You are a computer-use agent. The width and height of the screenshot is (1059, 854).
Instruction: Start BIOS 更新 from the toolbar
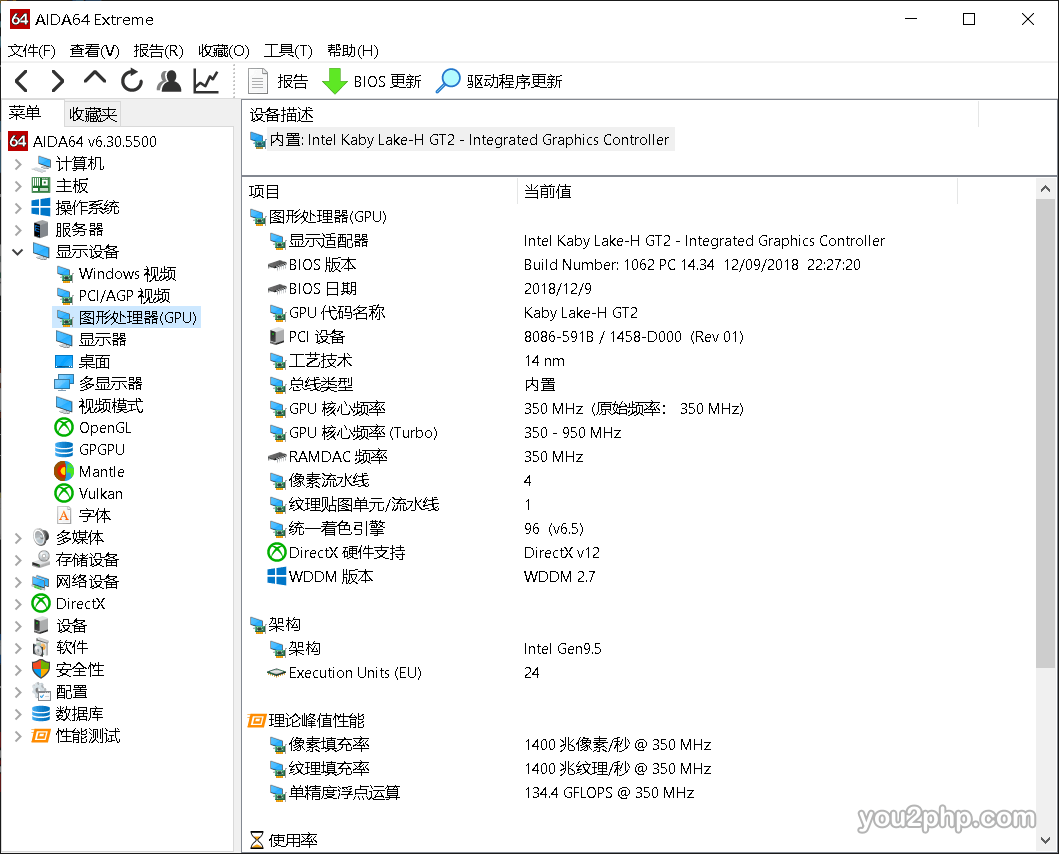pyautogui.click(x=371, y=81)
